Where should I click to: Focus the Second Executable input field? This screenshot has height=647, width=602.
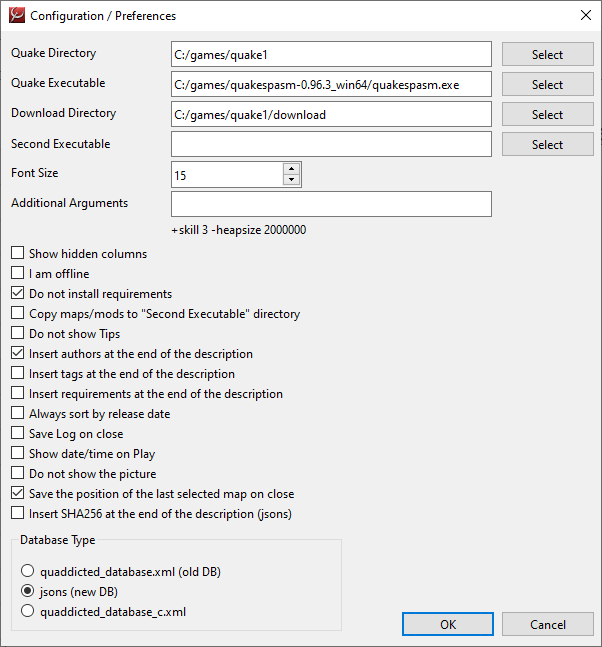click(x=331, y=144)
